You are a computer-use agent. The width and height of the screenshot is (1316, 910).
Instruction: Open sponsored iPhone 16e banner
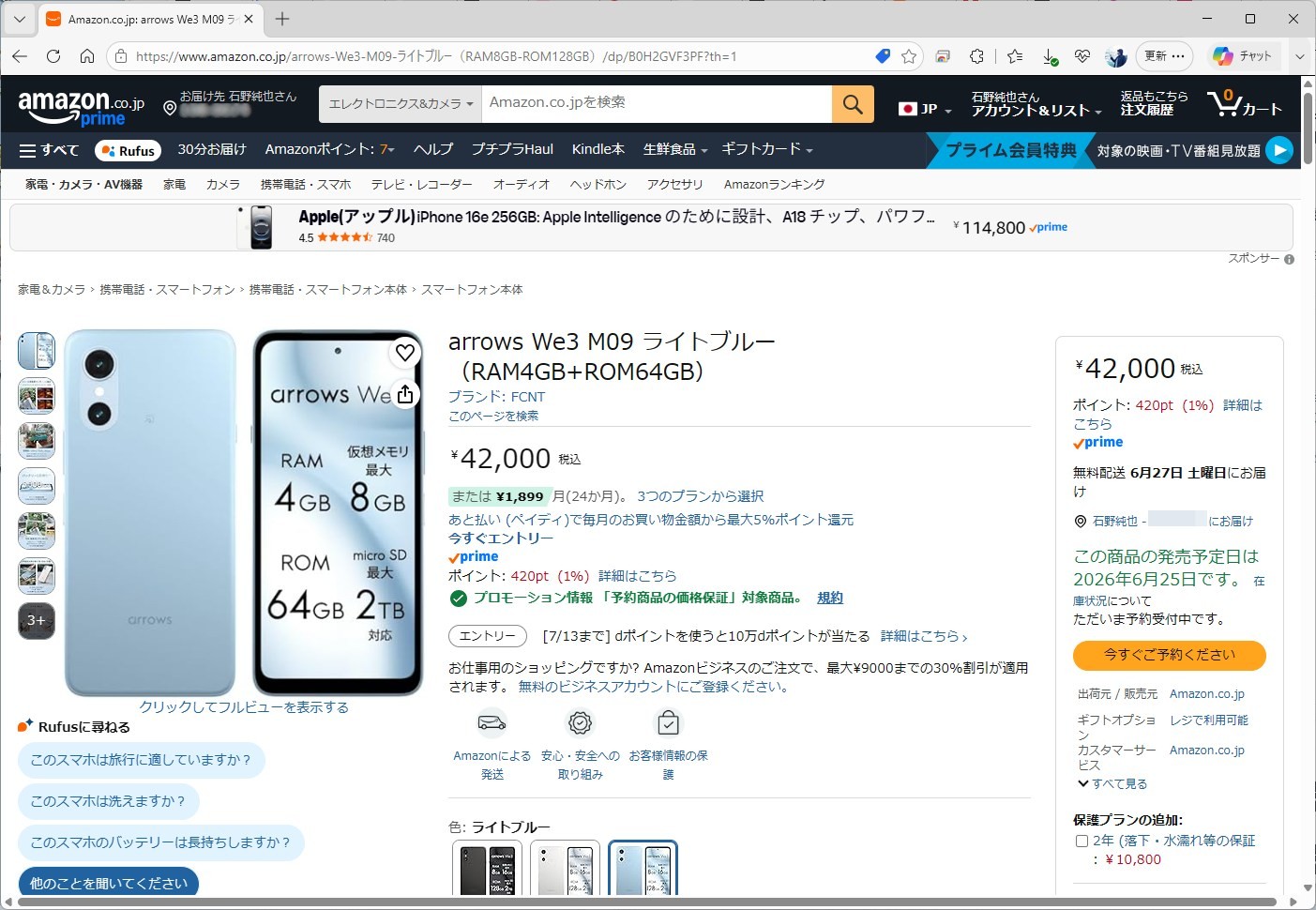(651, 227)
